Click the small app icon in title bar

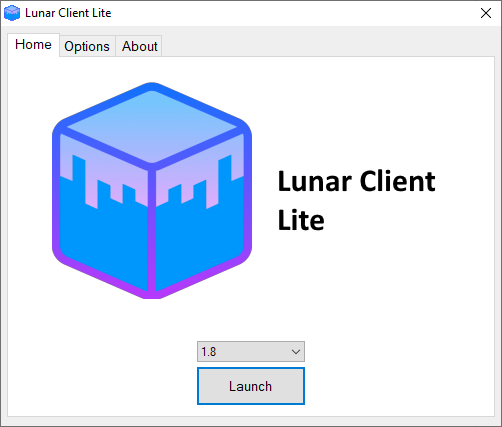point(12,13)
